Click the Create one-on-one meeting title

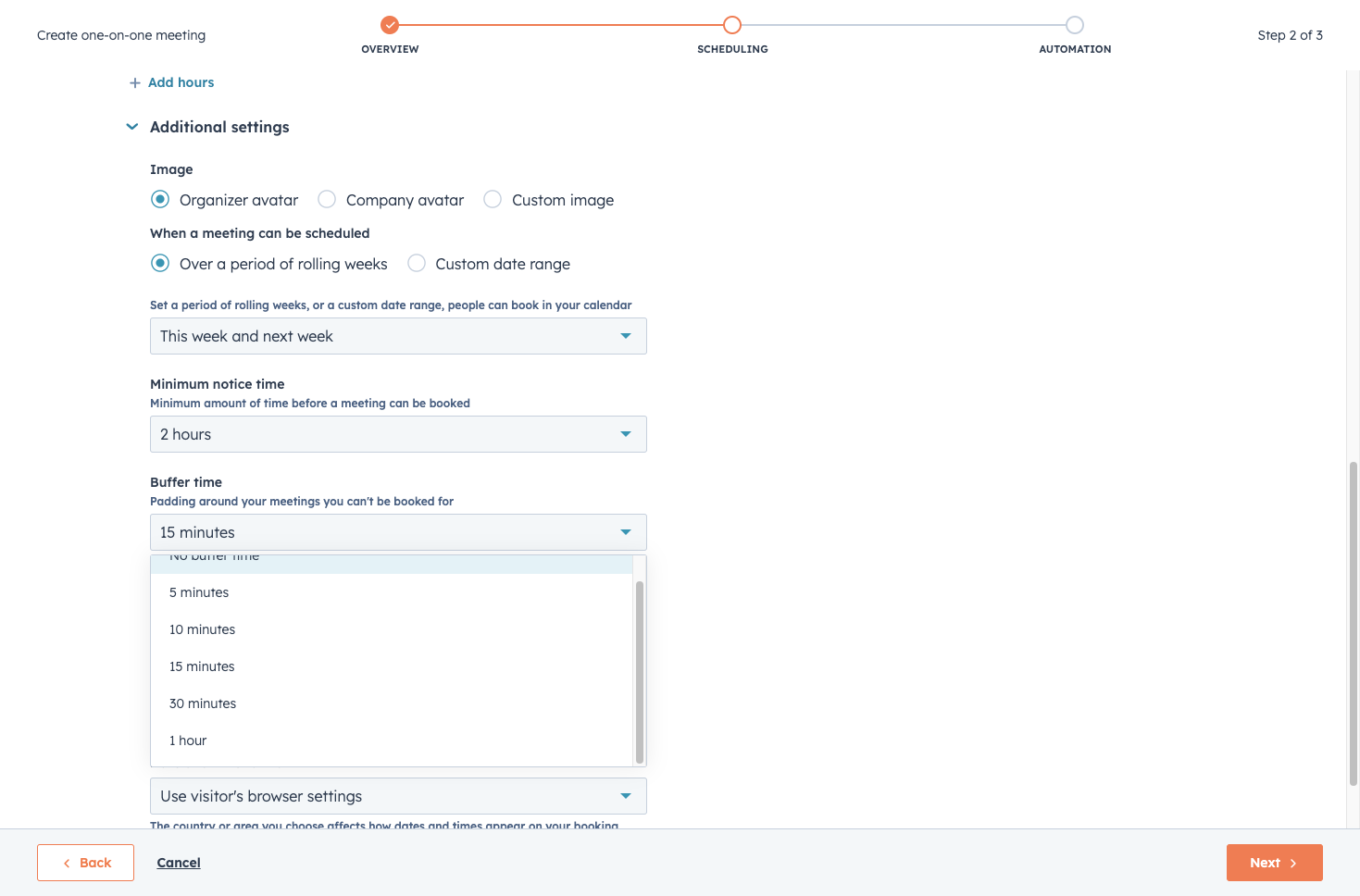click(121, 35)
